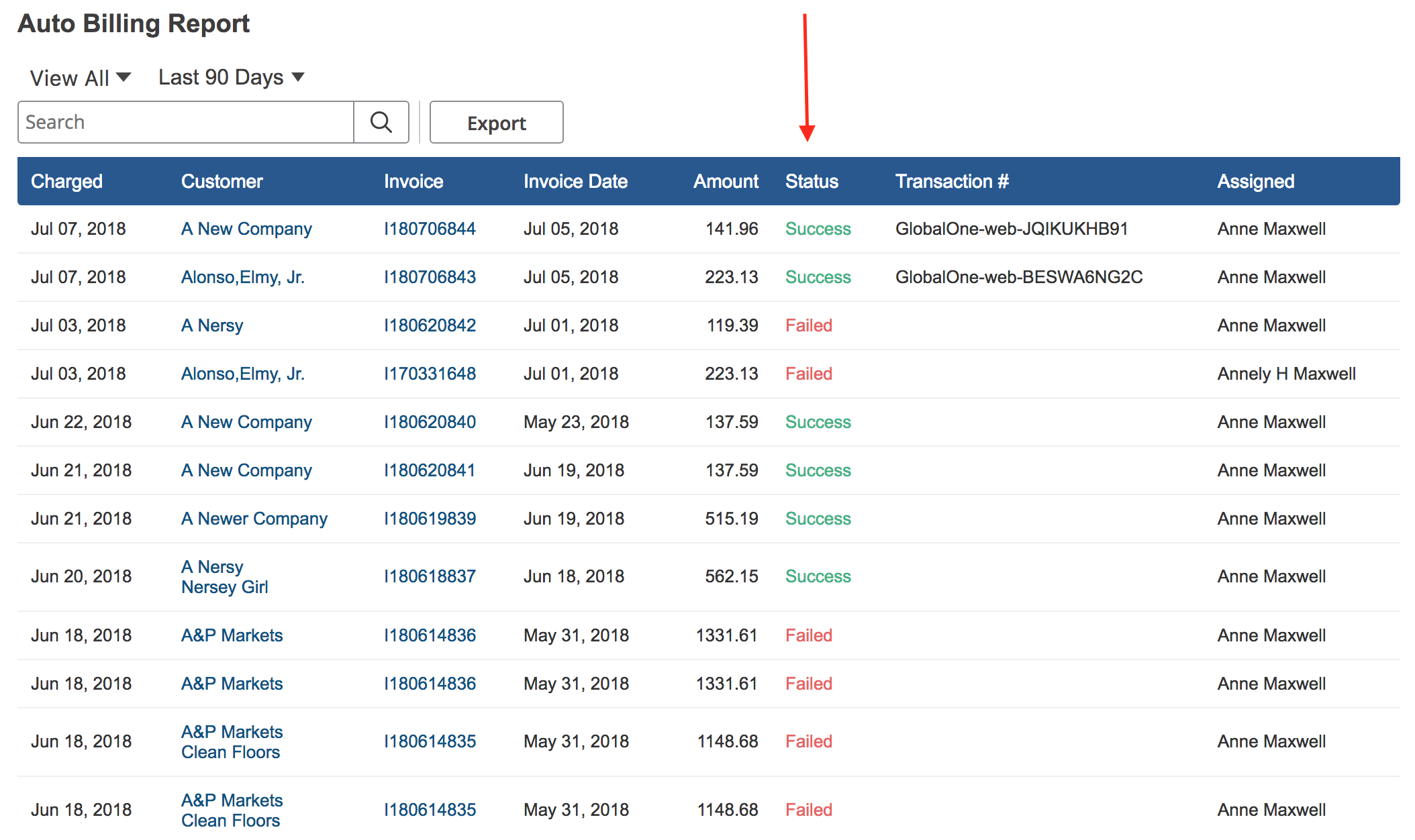Viewport: 1415px width, 840px height.
Task: Focus the Search input field
Action: (186, 122)
